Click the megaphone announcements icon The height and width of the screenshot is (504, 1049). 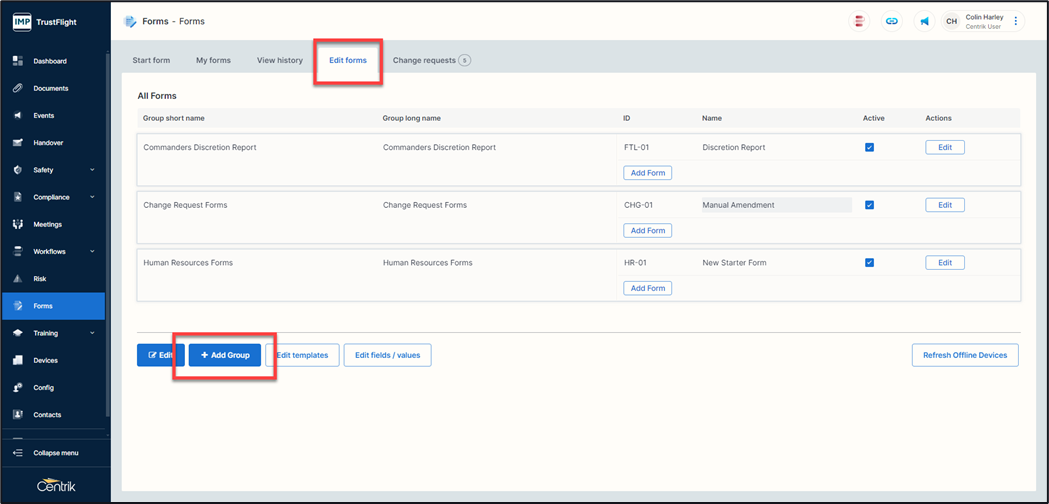[x=924, y=21]
